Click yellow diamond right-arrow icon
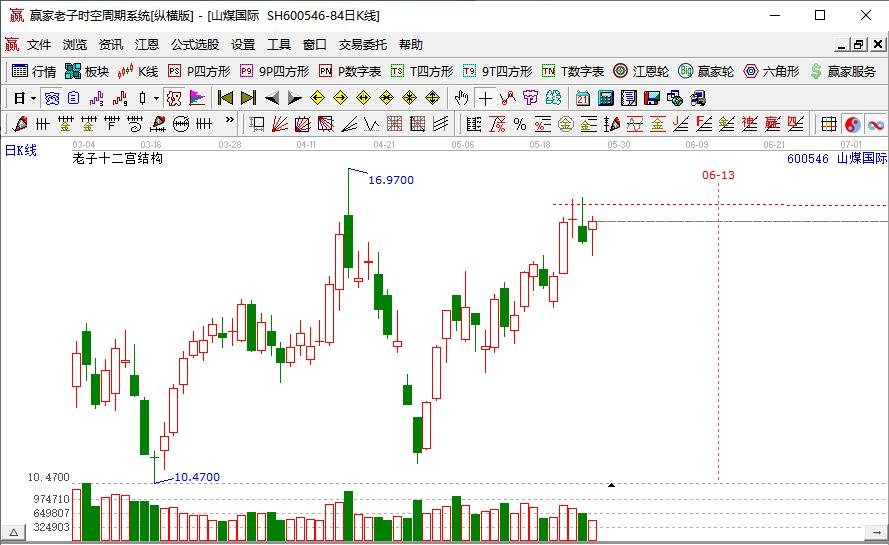The height and width of the screenshot is (545, 889). coord(340,98)
